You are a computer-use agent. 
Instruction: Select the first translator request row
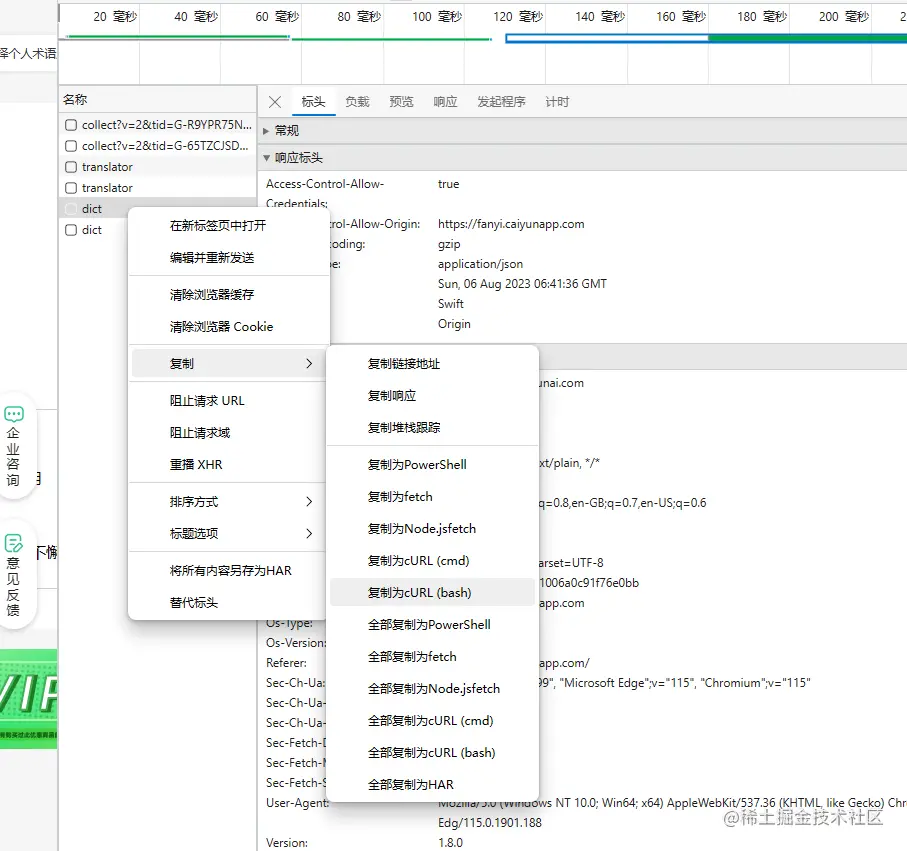(x=157, y=167)
